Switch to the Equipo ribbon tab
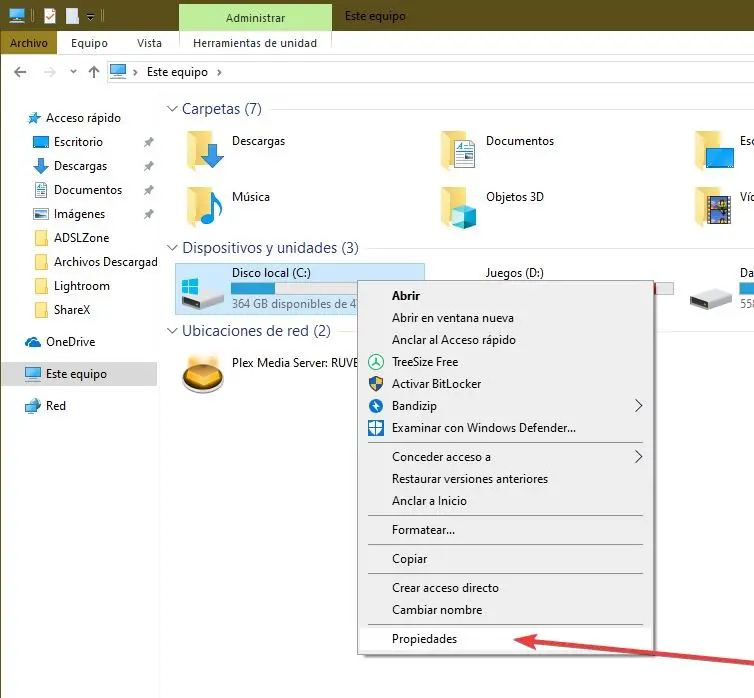Screen dimensions: 754x698 pos(89,43)
